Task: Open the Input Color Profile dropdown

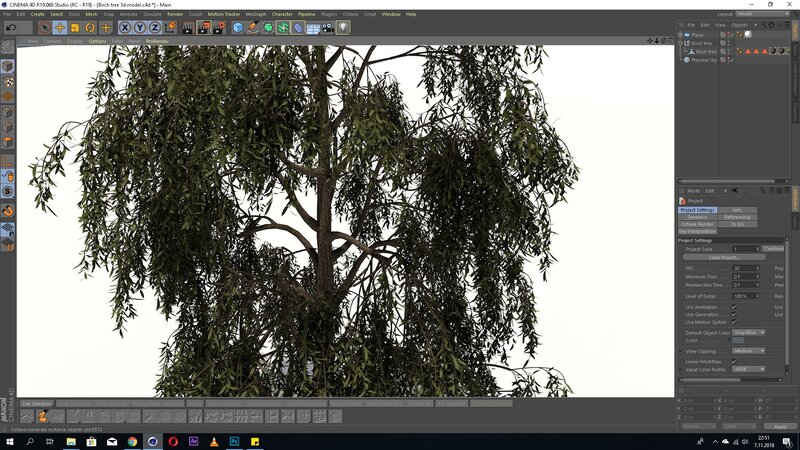Action: tap(749, 369)
